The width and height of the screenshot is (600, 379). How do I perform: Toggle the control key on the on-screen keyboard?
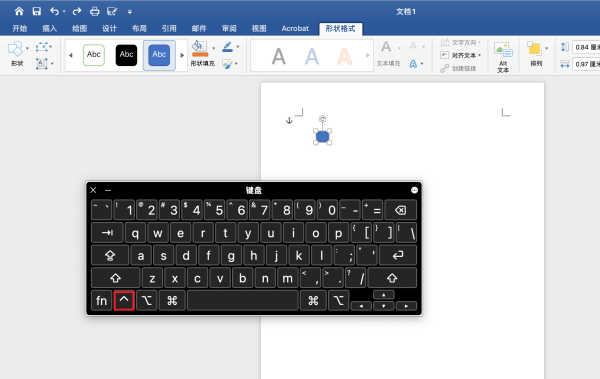124,301
